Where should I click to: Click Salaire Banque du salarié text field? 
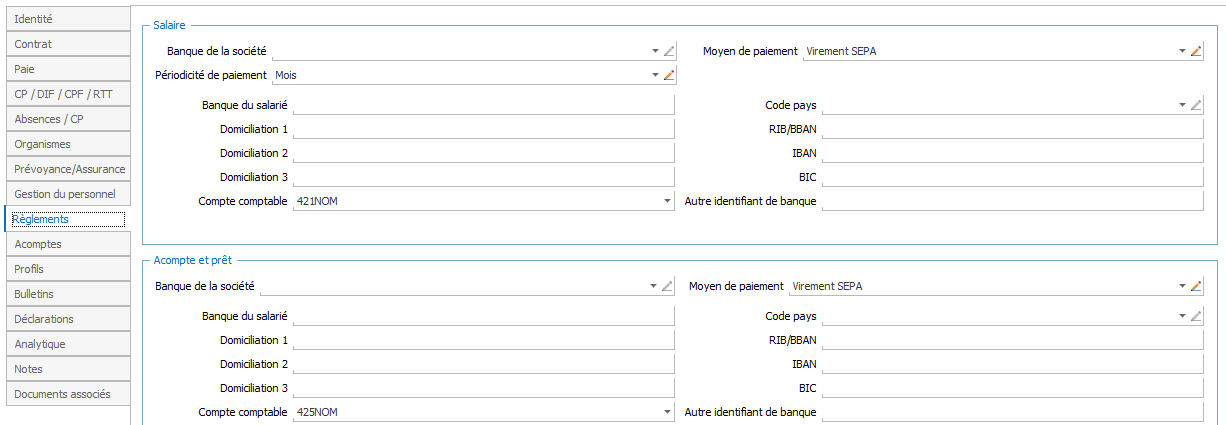point(483,105)
